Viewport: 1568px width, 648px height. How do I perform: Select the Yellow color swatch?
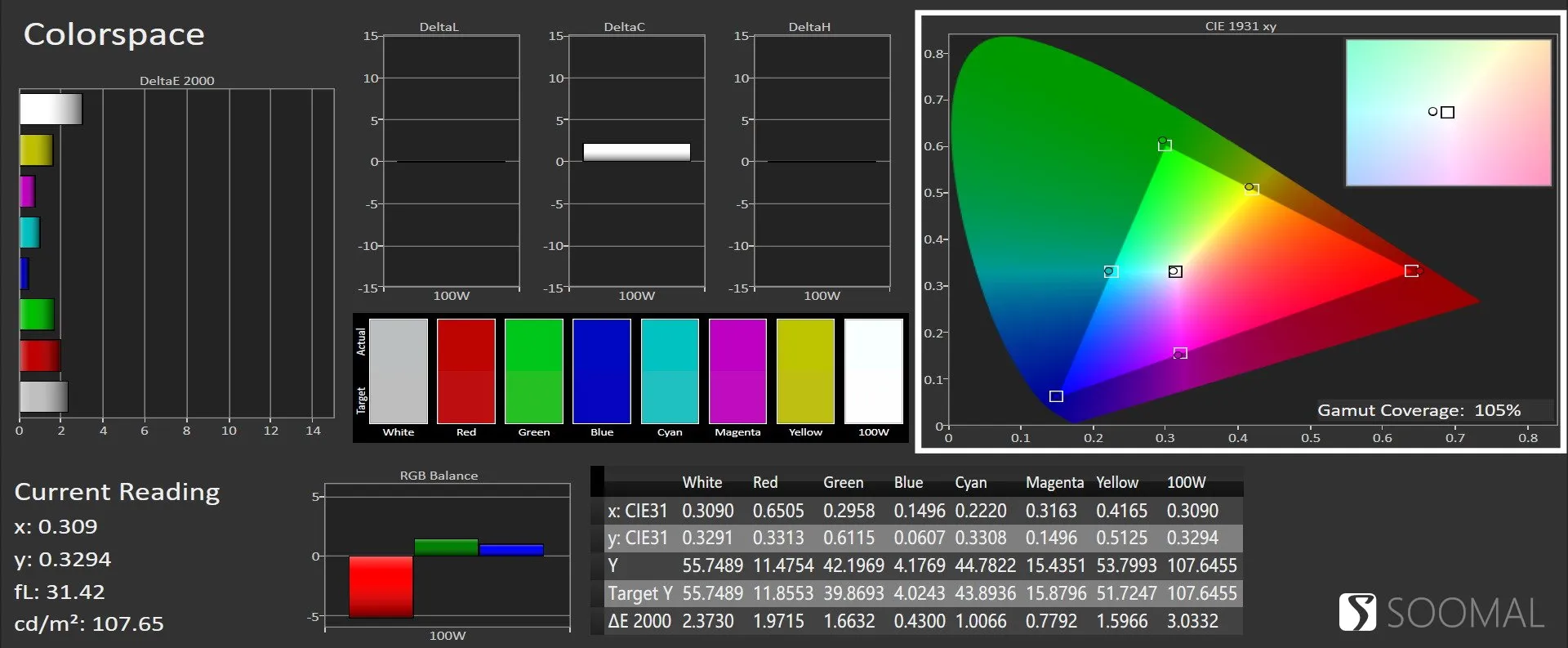coord(805,371)
